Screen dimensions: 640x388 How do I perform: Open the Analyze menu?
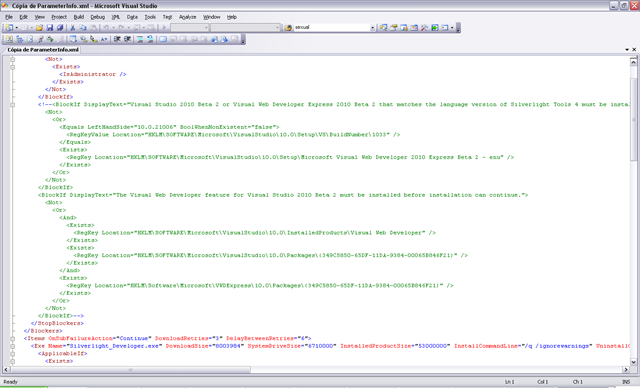coord(188,17)
